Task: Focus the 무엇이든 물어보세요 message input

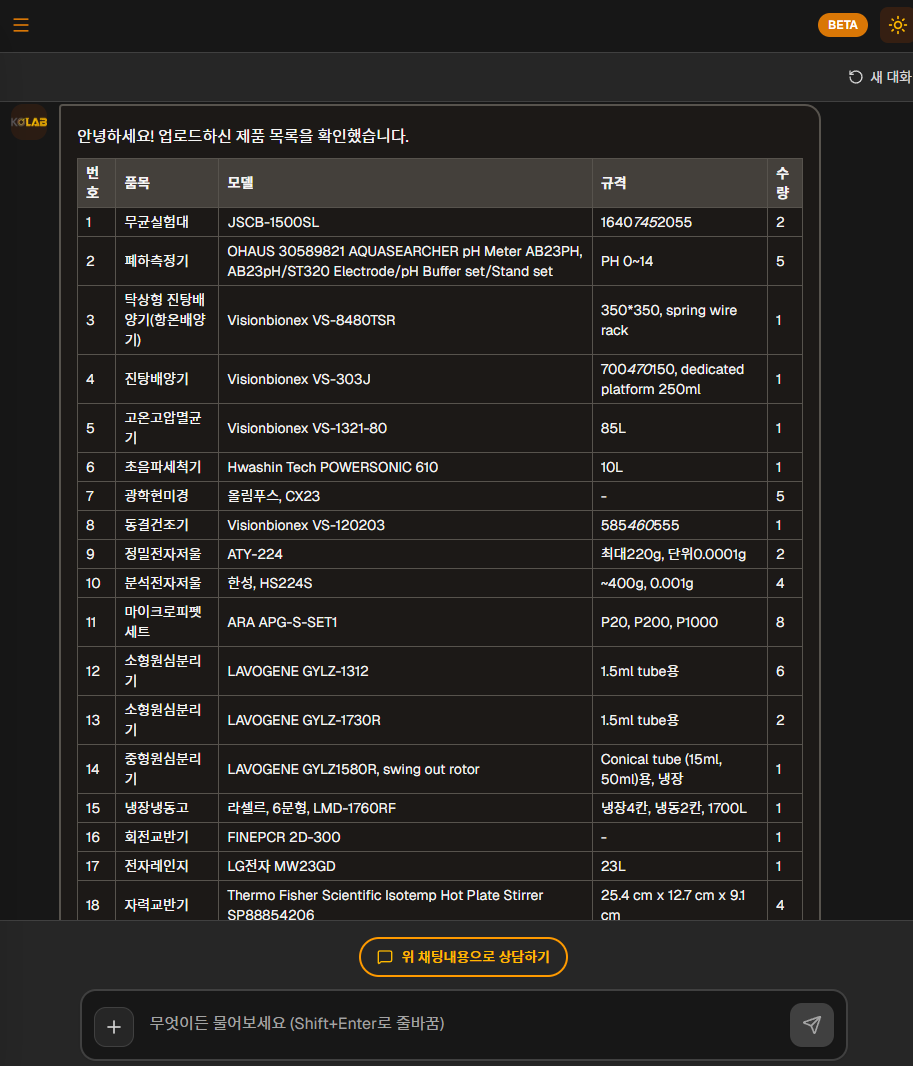Action: pos(460,1024)
